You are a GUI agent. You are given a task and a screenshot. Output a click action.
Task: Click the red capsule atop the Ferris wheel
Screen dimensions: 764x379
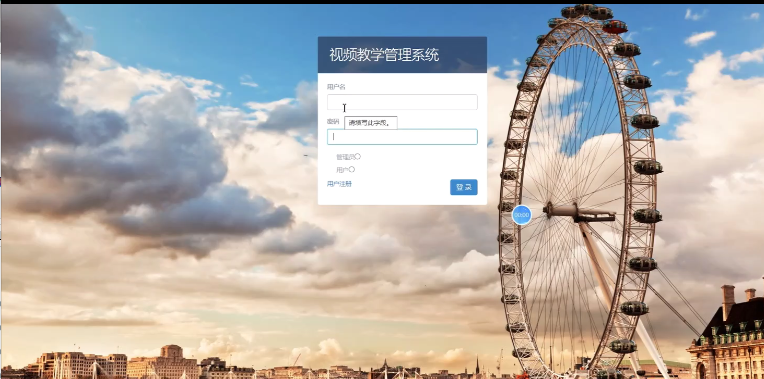(x=615, y=27)
